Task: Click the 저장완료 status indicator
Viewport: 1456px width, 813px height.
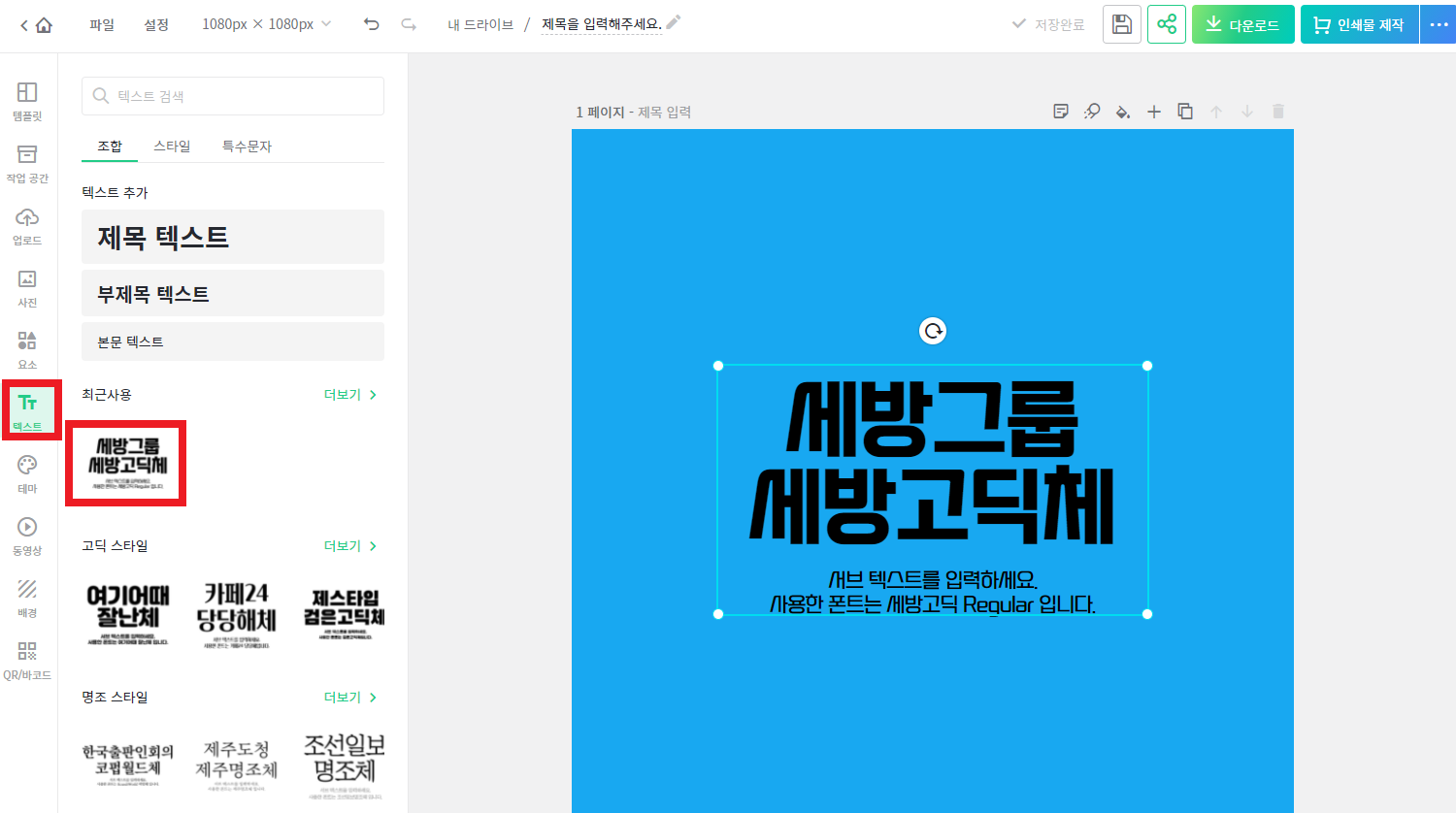Action: (x=1048, y=24)
